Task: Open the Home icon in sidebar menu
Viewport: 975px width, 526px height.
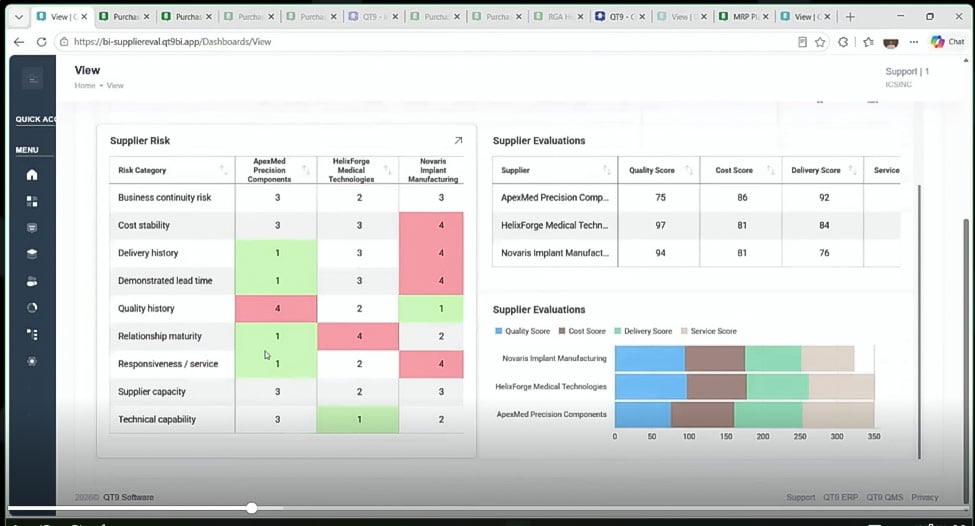Action: pyautogui.click(x=32, y=175)
